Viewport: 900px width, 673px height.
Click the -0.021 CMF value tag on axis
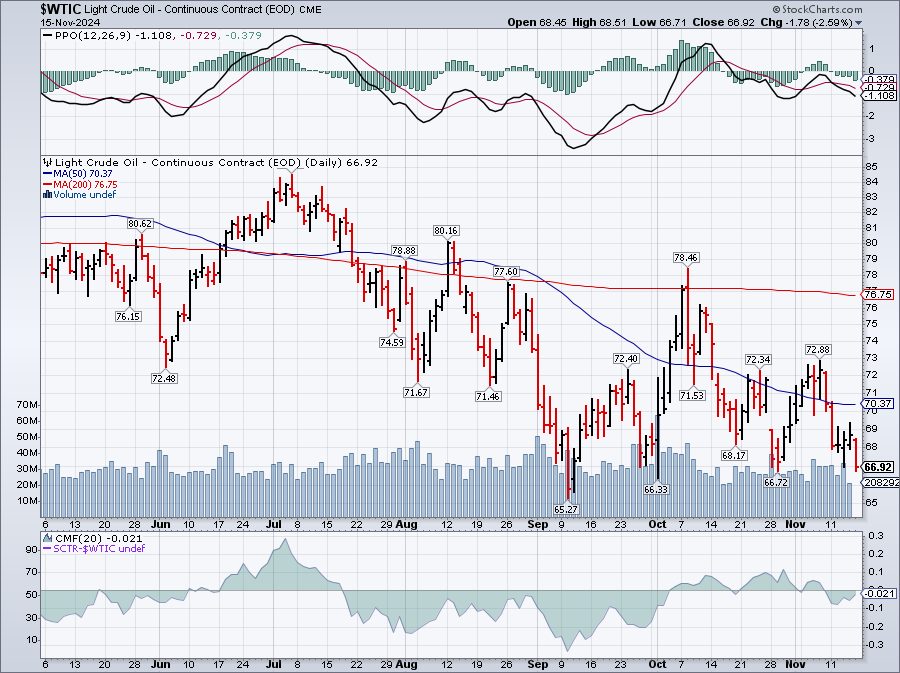[x=877, y=594]
